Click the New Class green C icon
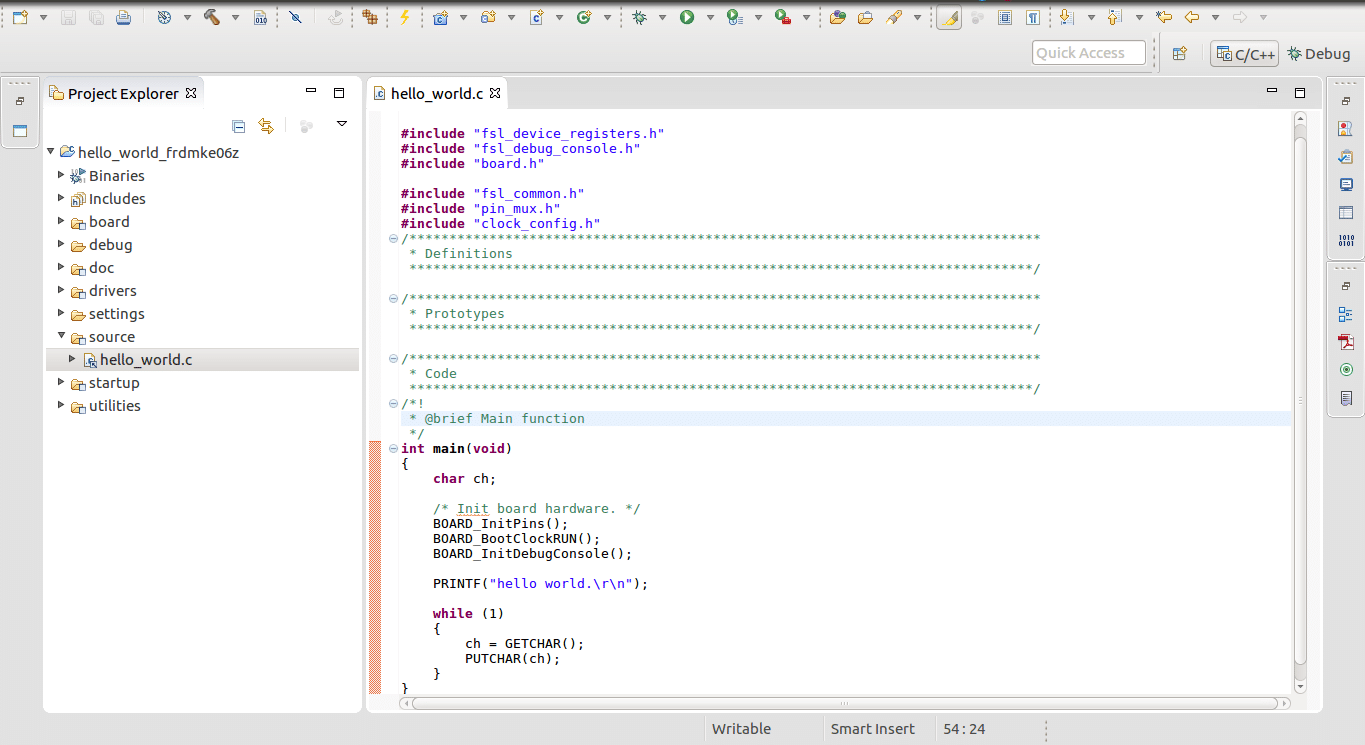The height and width of the screenshot is (745, 1365). click(x=583, y=17)
